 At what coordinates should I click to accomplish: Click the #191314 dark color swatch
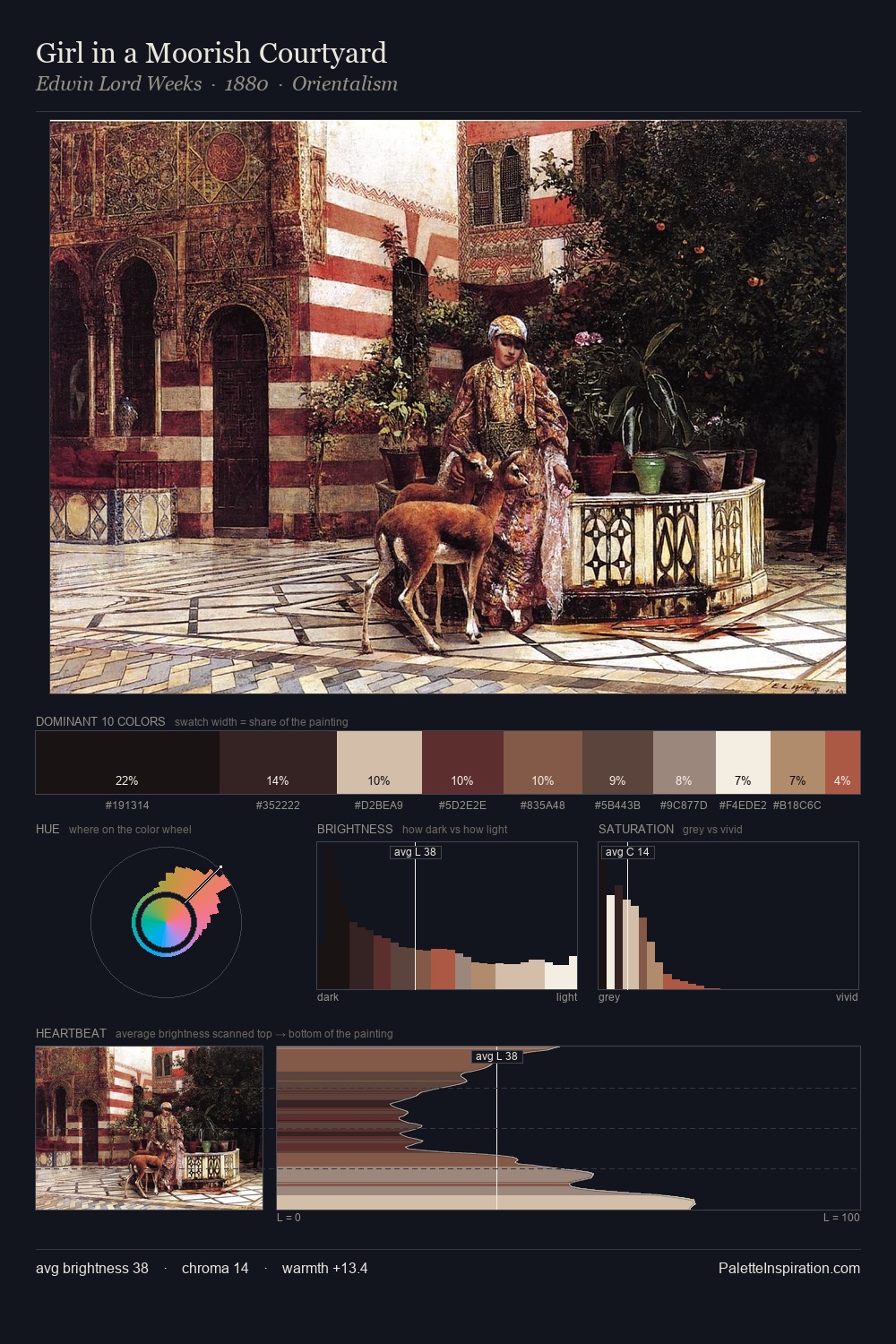127,762
